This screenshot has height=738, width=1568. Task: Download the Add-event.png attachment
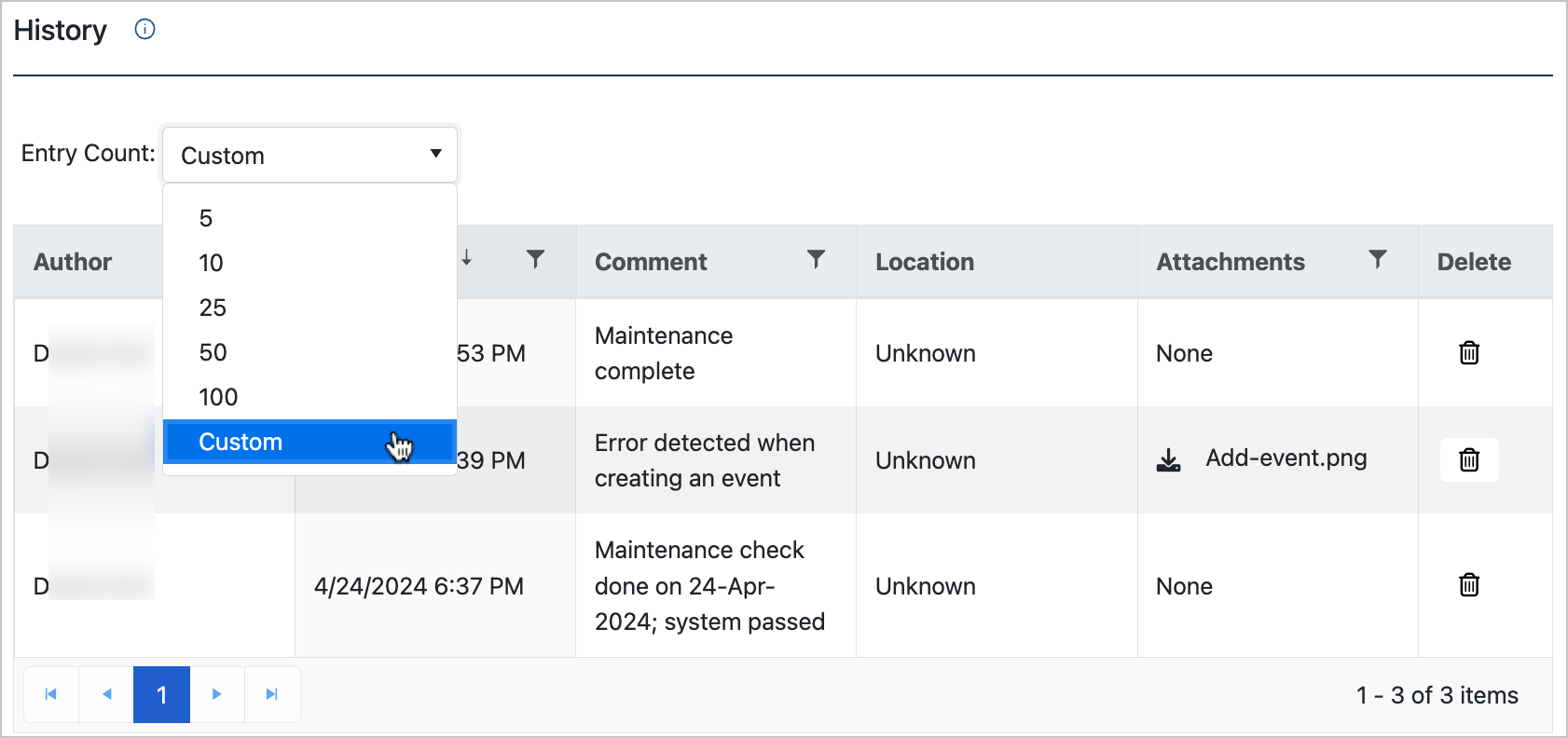point(1168,459)
